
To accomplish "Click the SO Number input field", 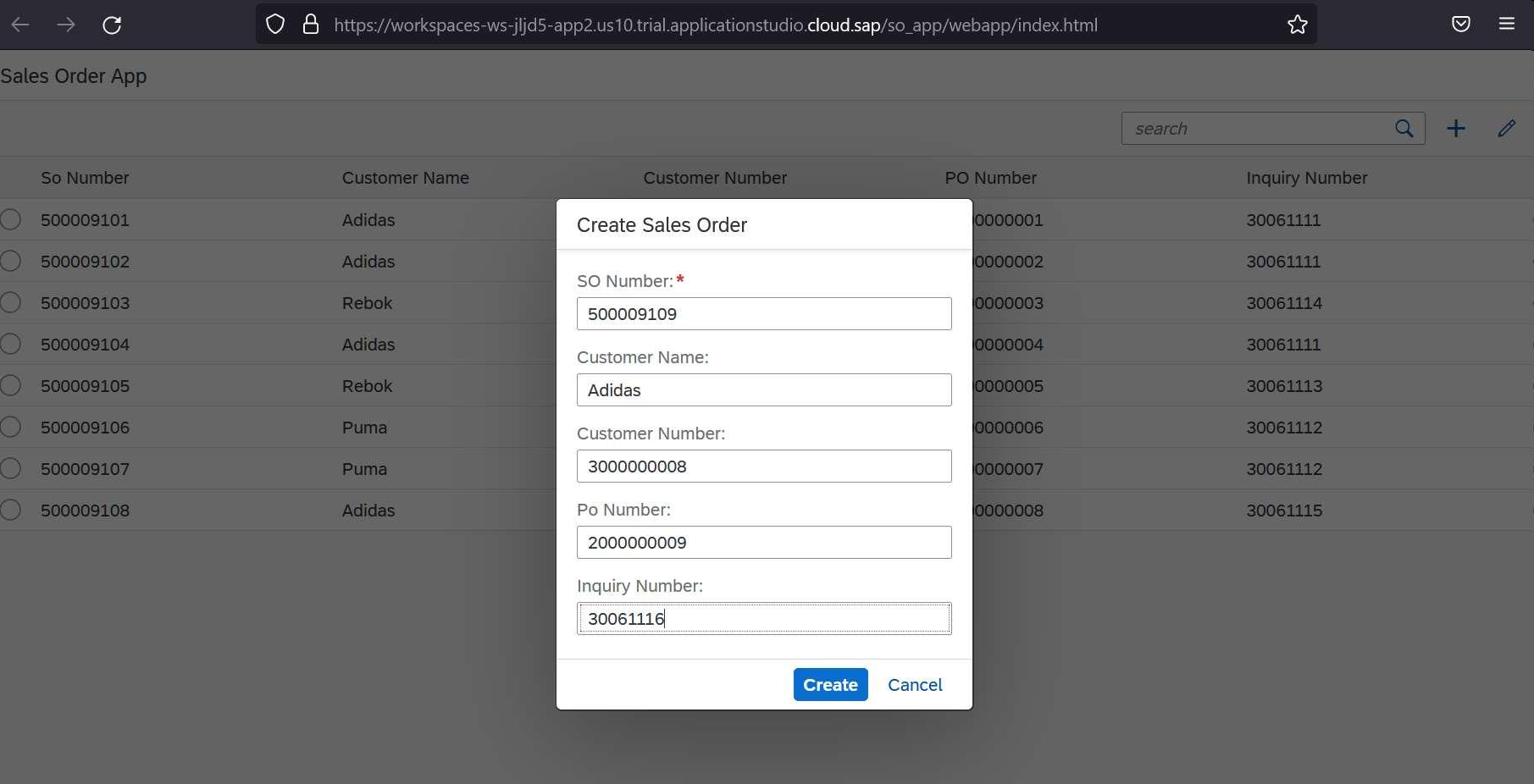I will (763, 314).
